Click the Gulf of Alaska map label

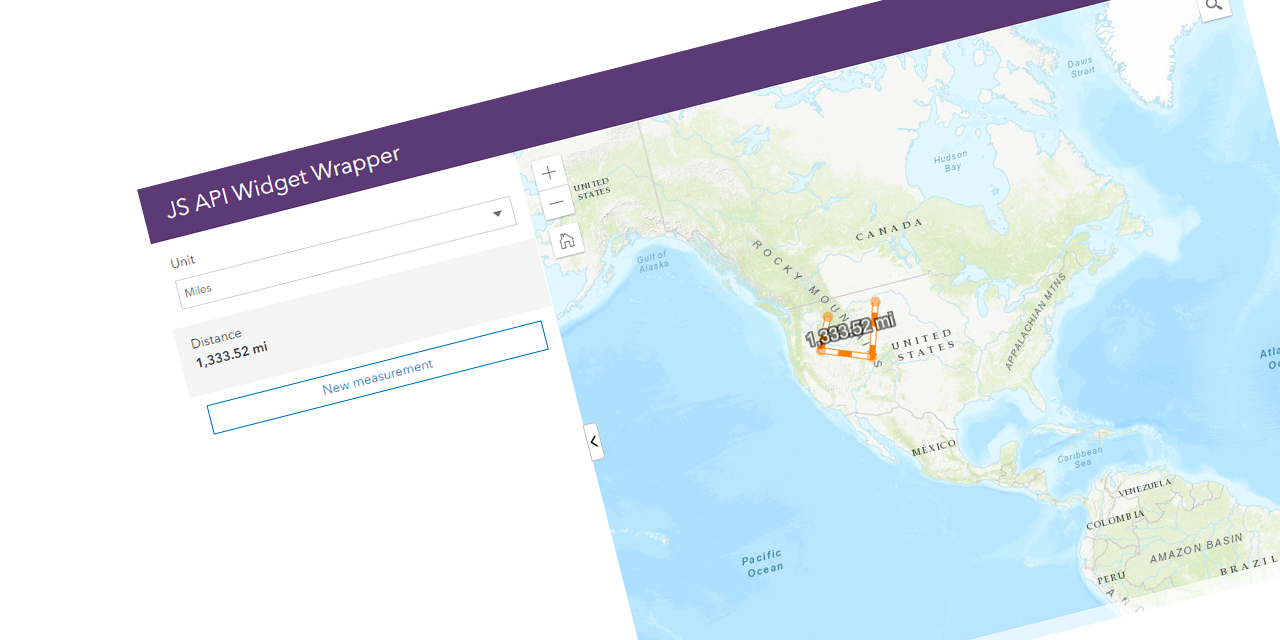(x=653, y=262)
